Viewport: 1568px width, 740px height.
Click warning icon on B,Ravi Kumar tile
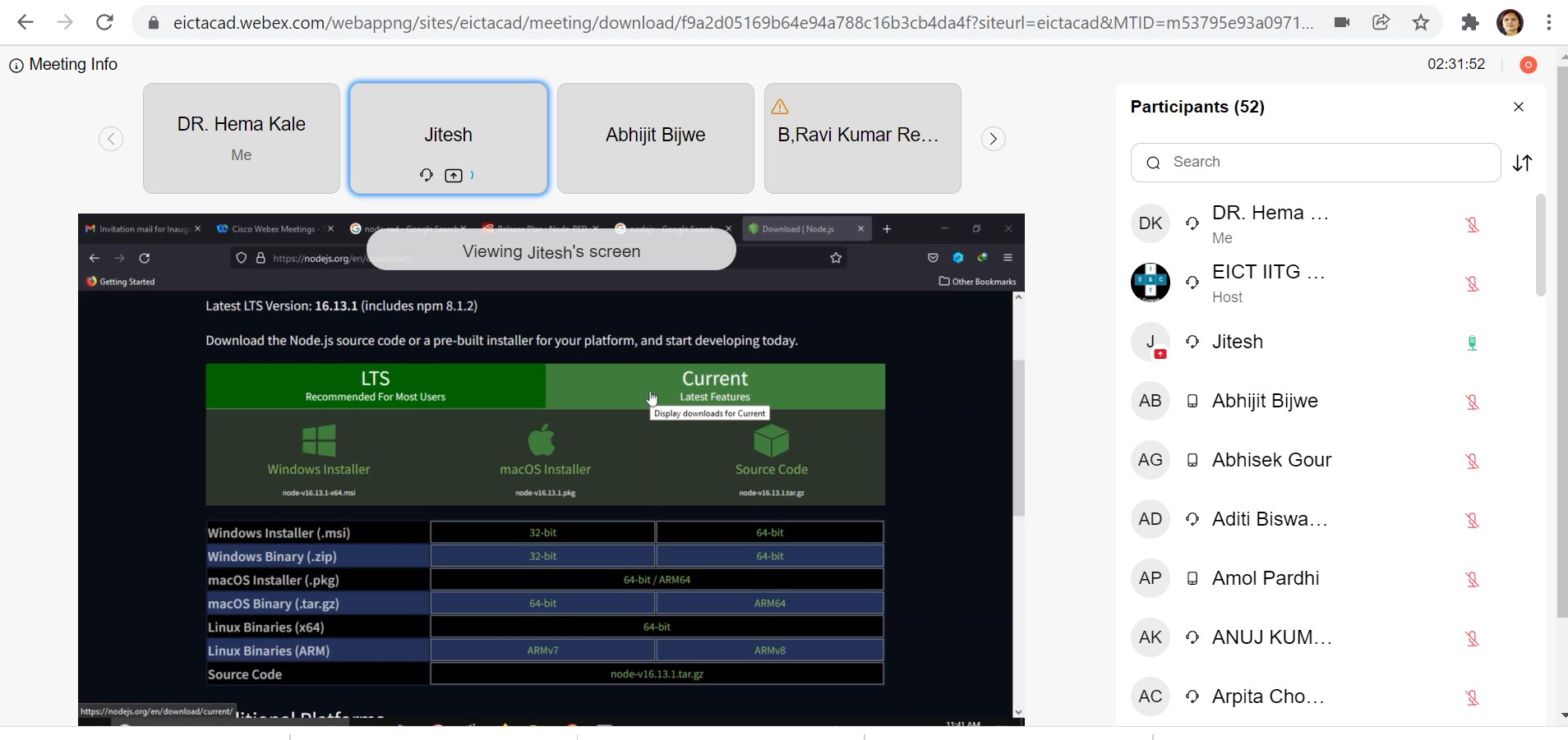(780, 107)
